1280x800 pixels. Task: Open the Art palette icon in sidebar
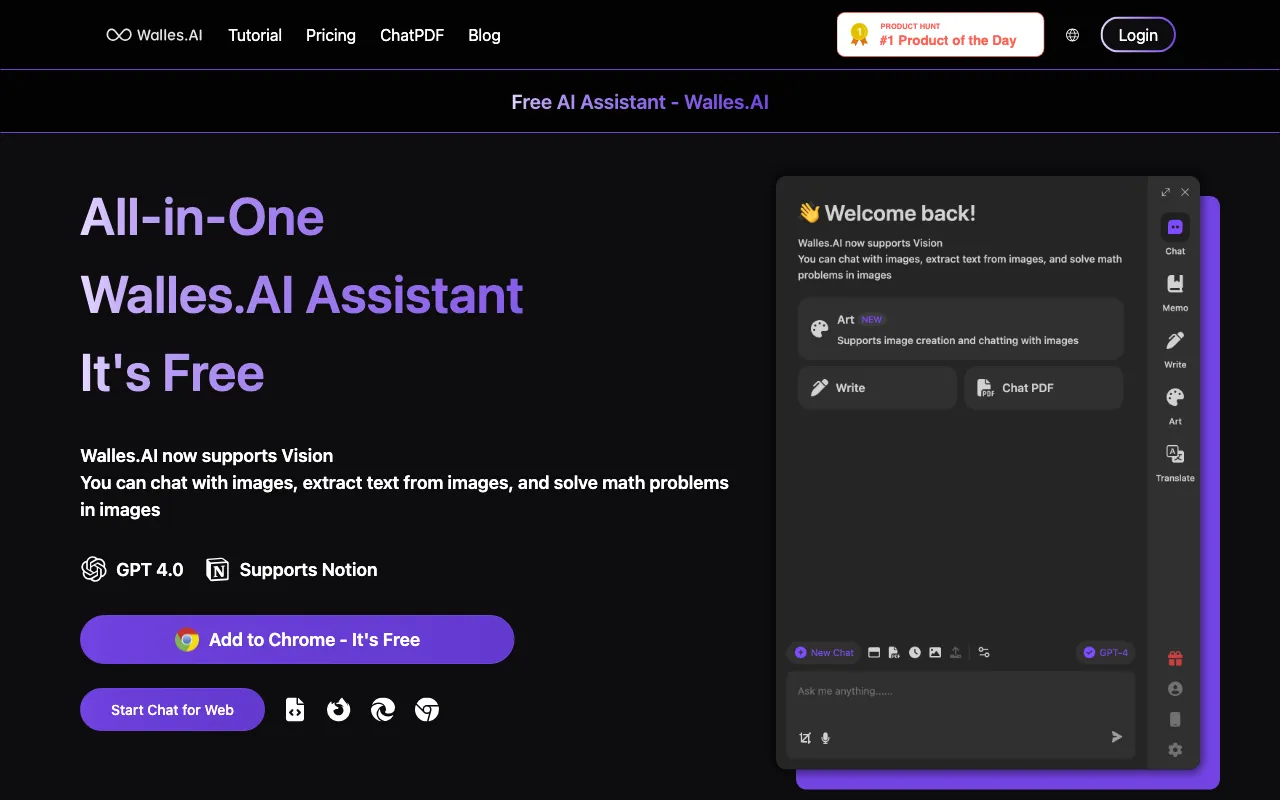click(x=1175, y=397)
